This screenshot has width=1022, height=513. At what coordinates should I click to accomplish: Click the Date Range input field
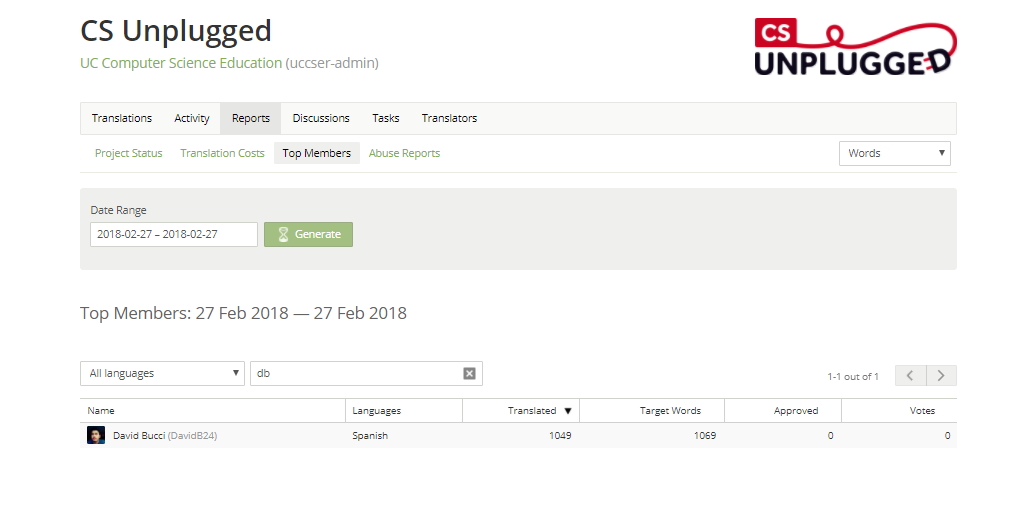tap(174, 235)
